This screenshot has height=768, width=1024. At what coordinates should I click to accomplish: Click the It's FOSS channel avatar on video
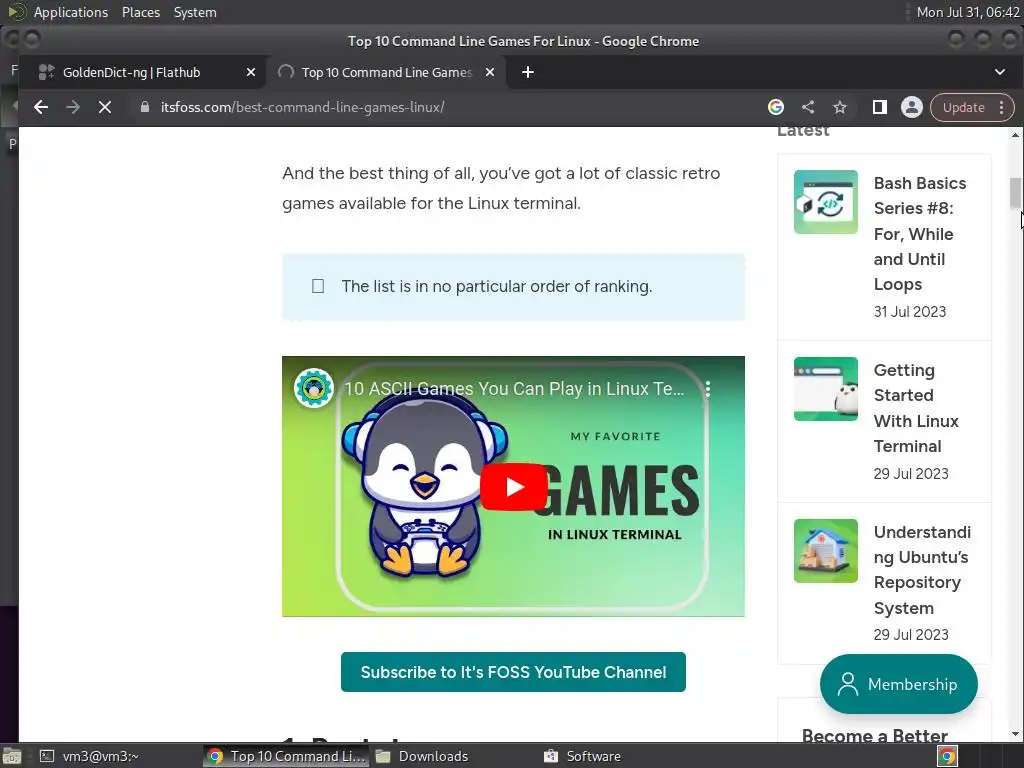tap(313, 388)
